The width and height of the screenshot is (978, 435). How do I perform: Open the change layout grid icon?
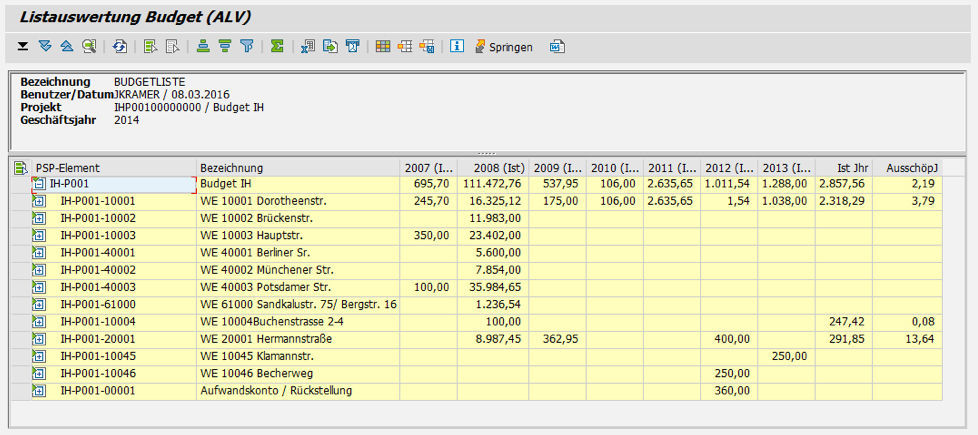tap(383, 46)
